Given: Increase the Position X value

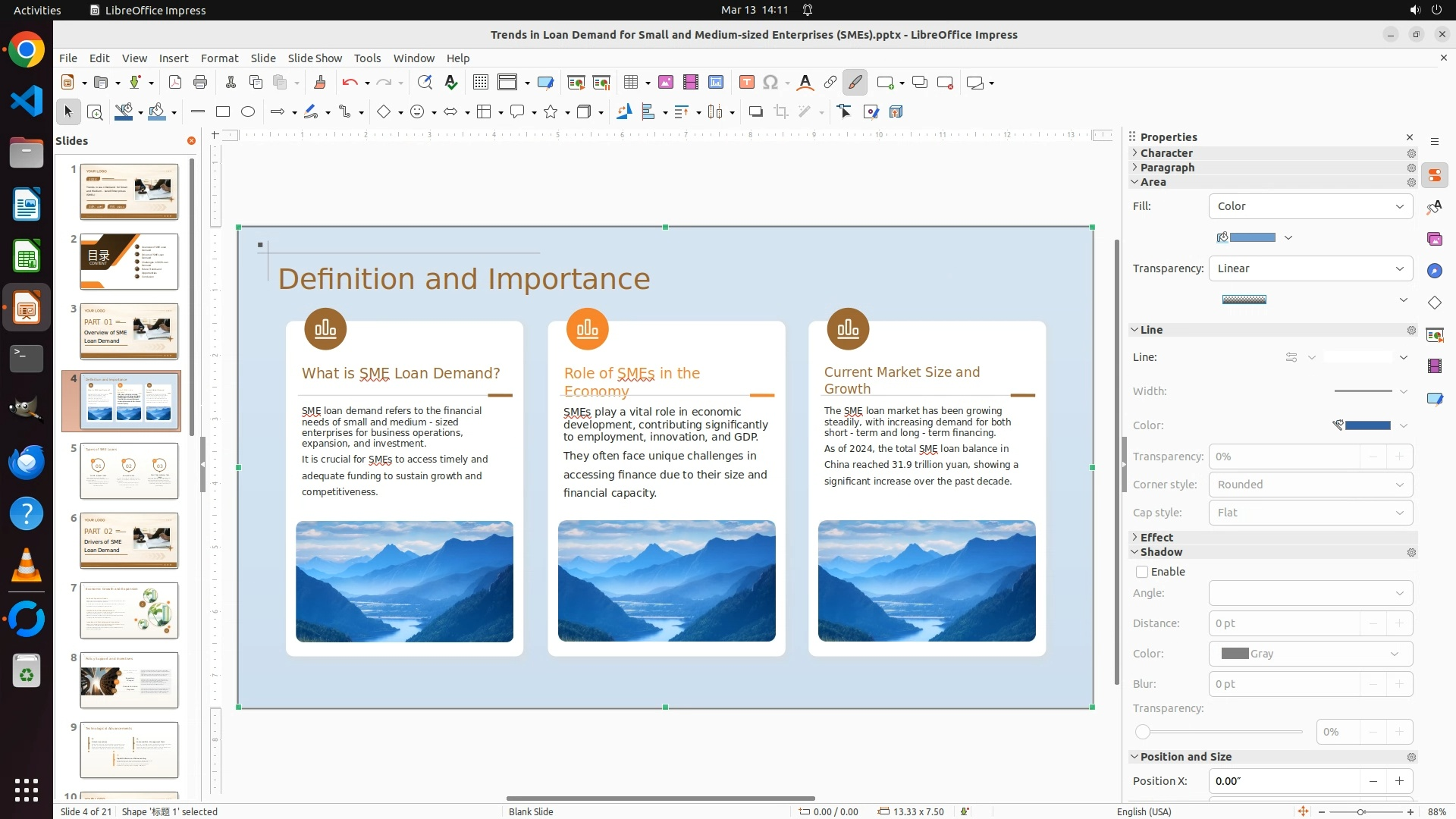Looking at the screenshot, I should point(1399,781).
